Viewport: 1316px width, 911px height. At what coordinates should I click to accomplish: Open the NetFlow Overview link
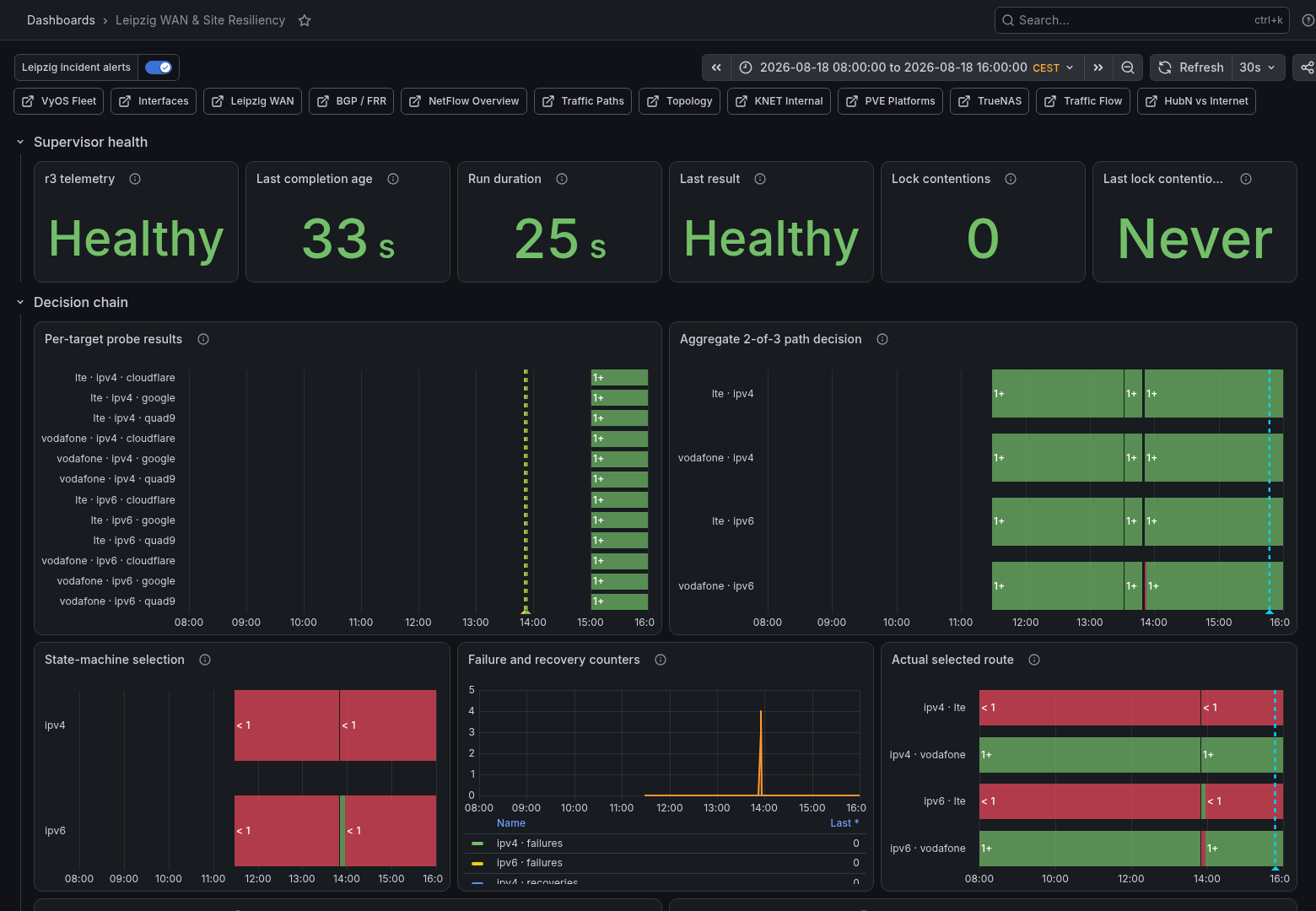pos(464,101)
